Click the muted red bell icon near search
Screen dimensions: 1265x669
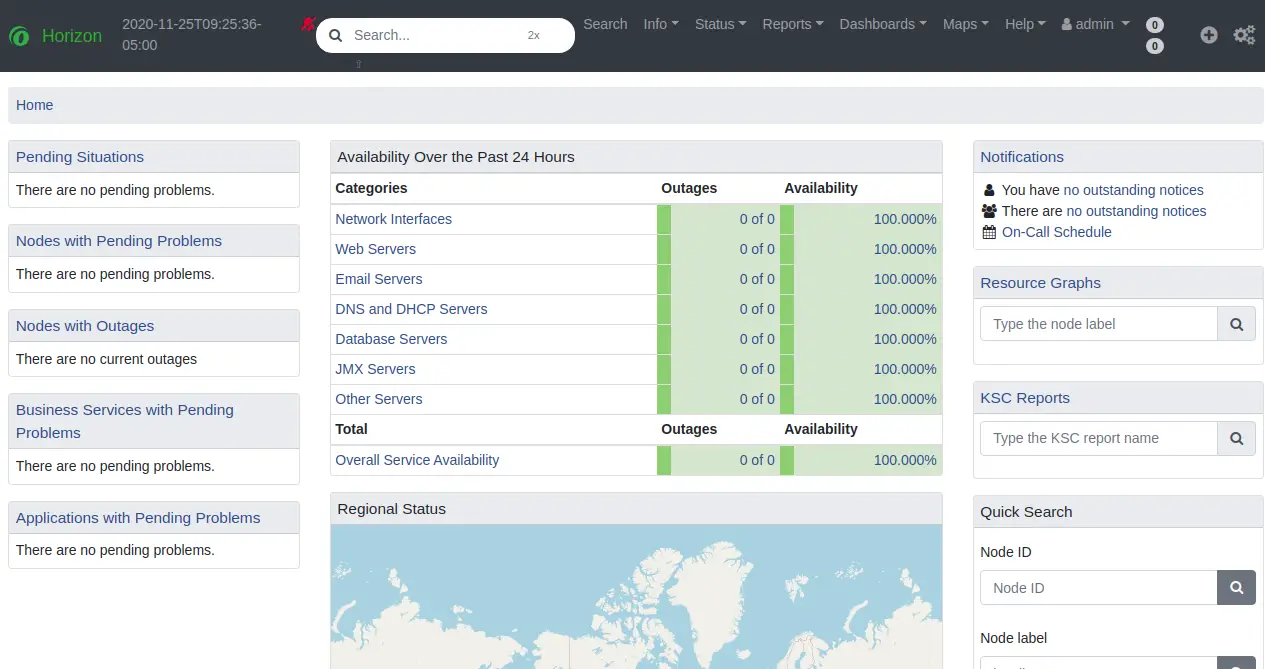pos(308,24)
